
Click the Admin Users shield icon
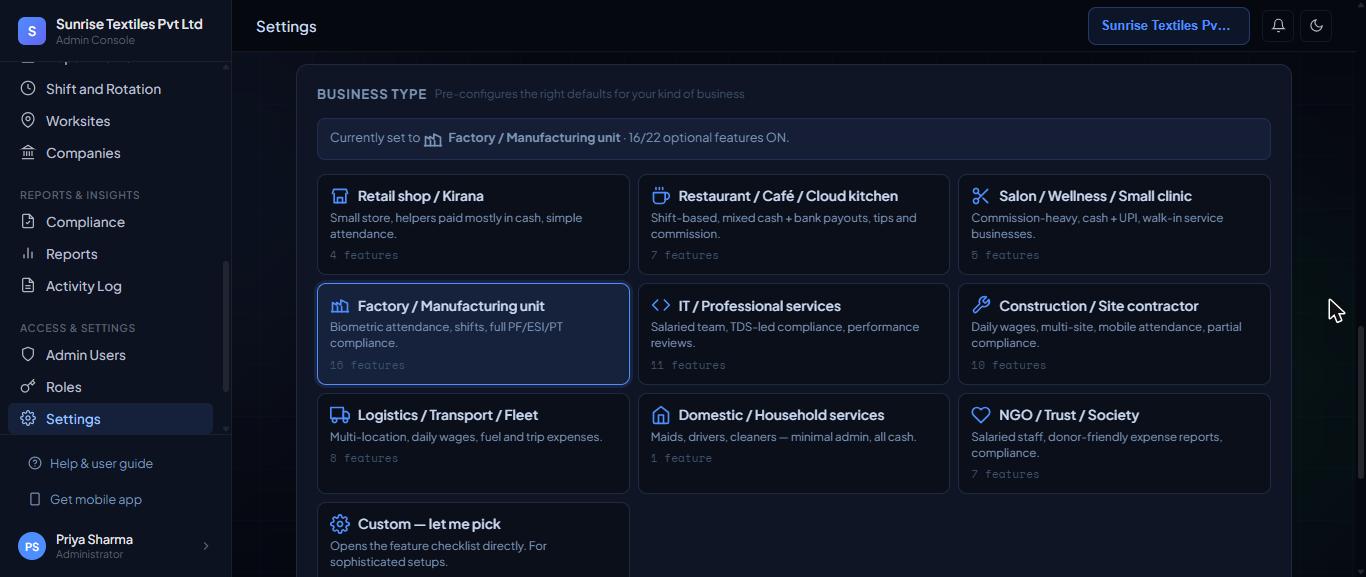coord(28,355)
